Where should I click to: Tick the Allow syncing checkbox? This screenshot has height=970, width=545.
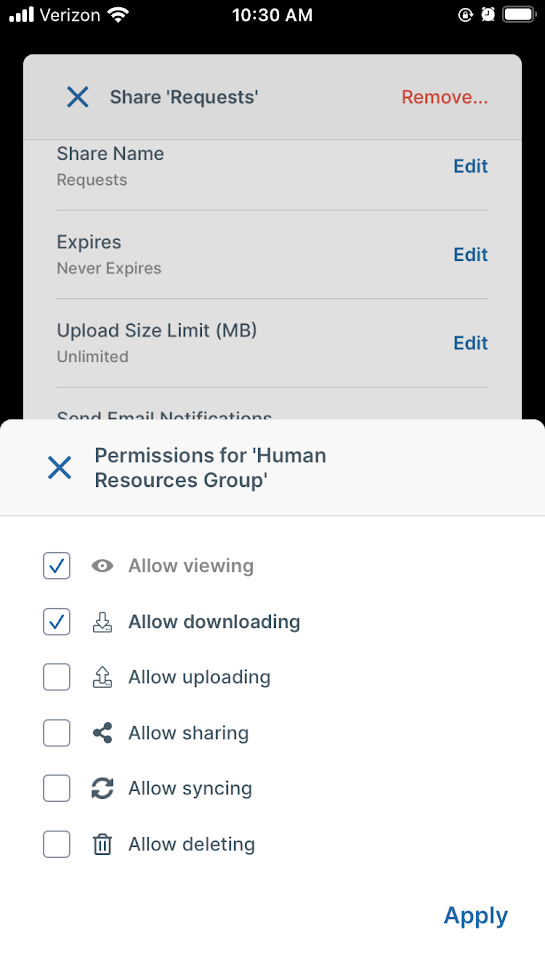coord(56,789)
